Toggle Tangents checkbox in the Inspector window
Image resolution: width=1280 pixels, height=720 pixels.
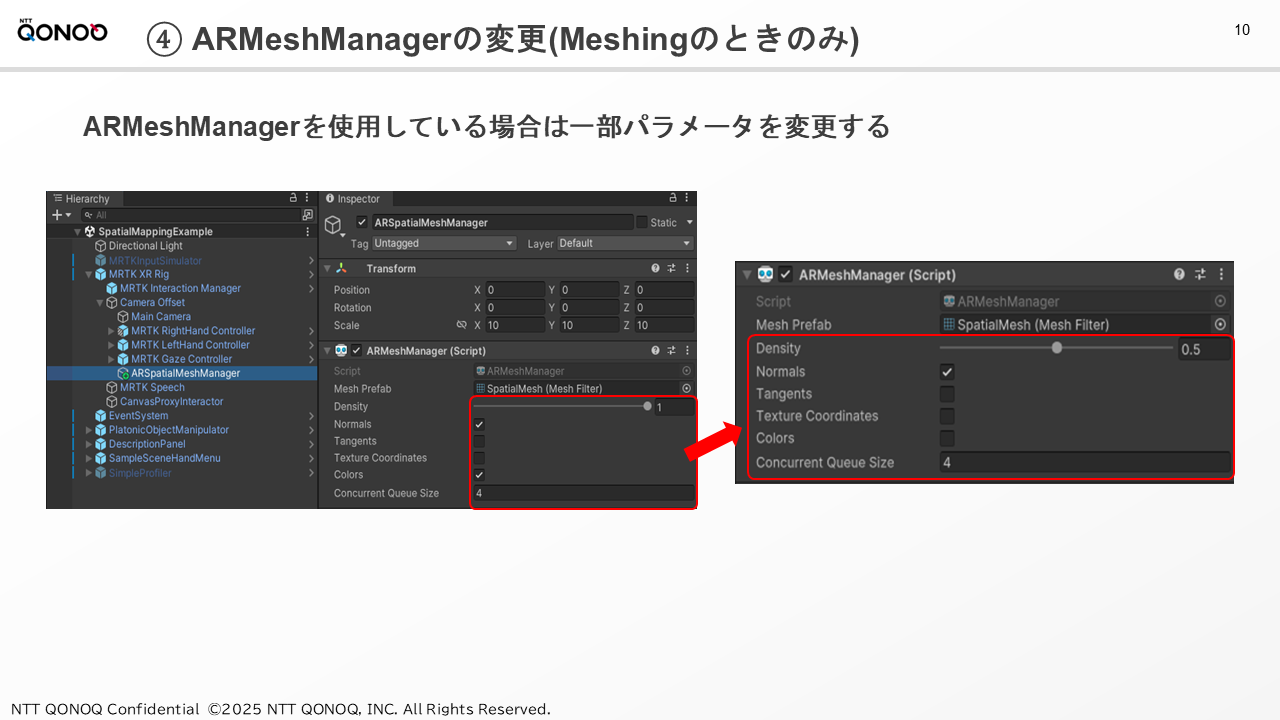[479, 441]
